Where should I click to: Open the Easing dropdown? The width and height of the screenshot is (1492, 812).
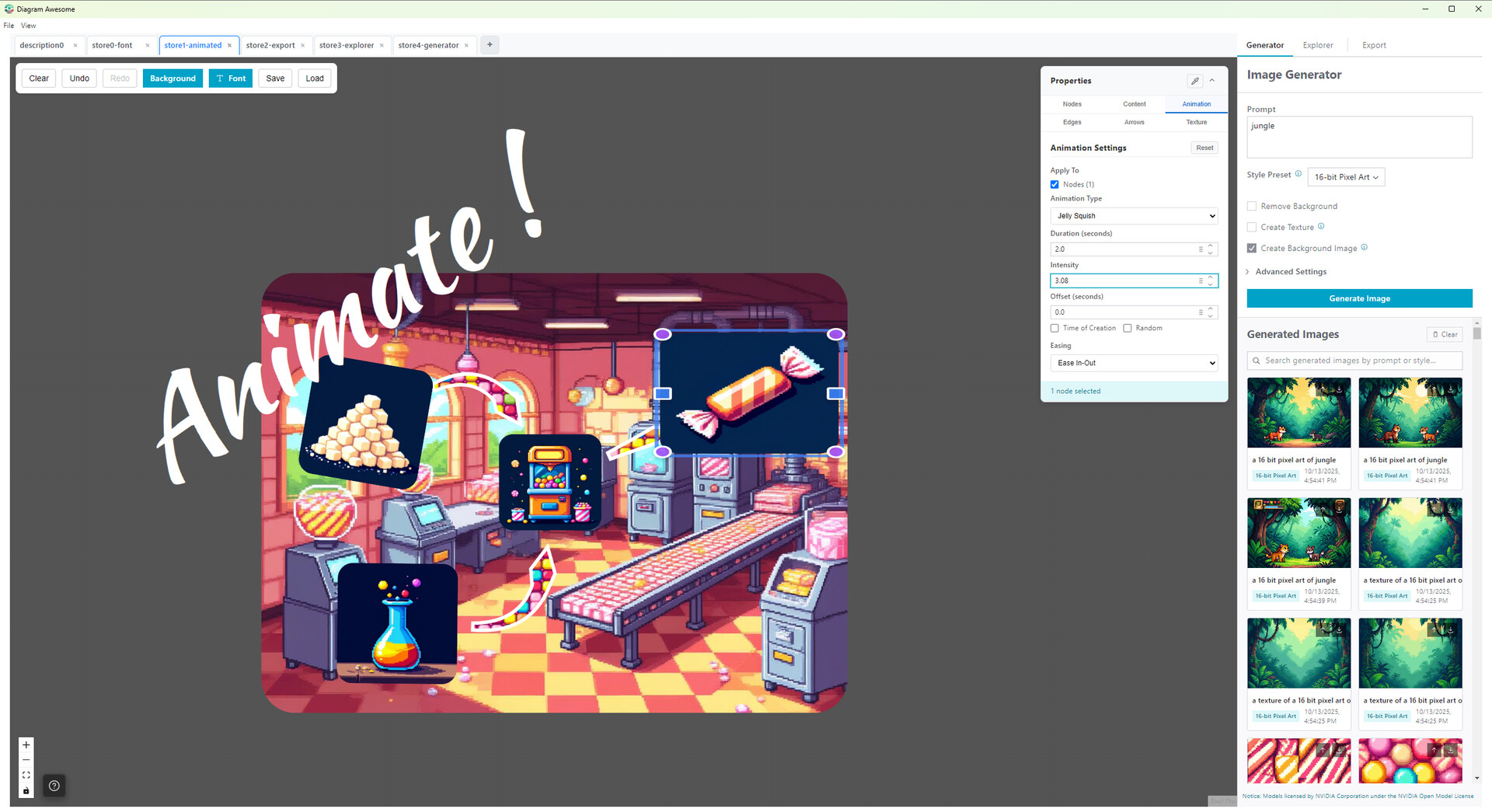[x=1134, y=363]
